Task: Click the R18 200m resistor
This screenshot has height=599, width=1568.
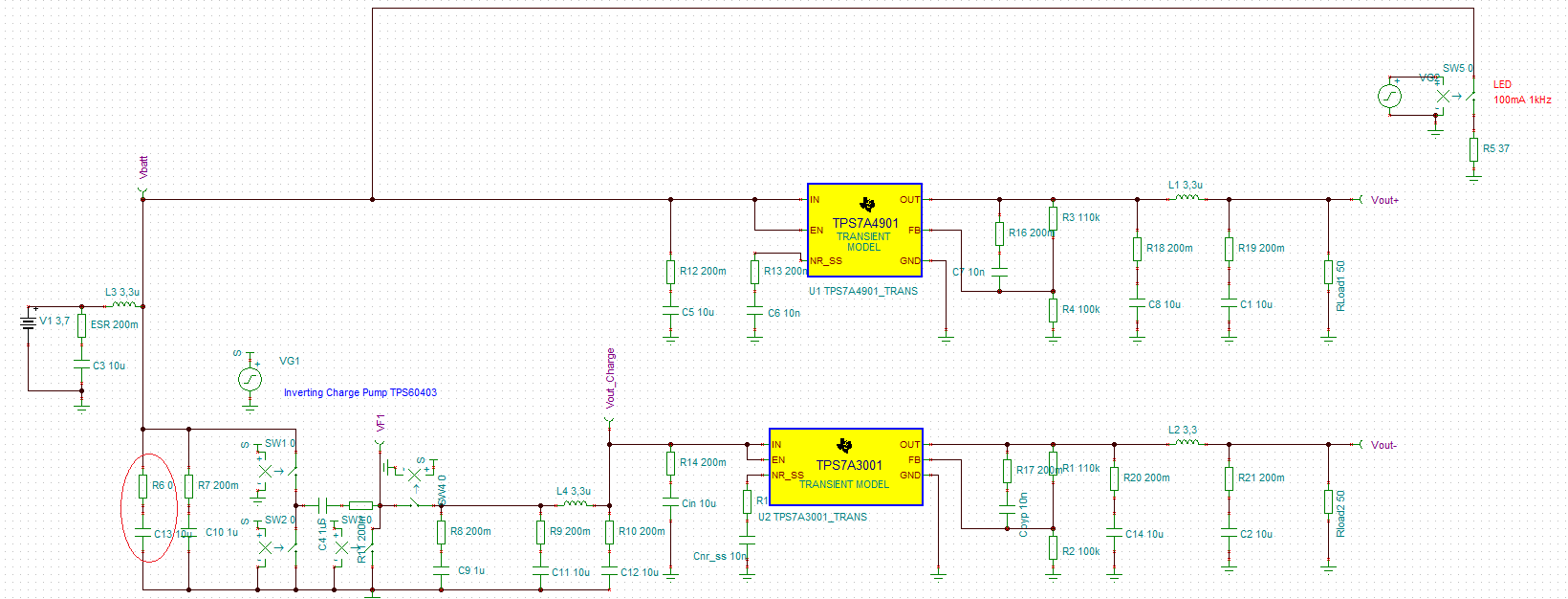Action: pyautogui.click(x=1138, y=249)
